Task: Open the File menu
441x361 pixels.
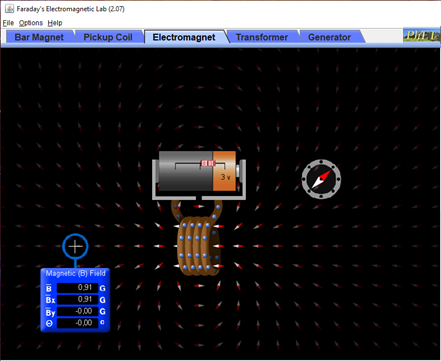Action: click(8, 23)
